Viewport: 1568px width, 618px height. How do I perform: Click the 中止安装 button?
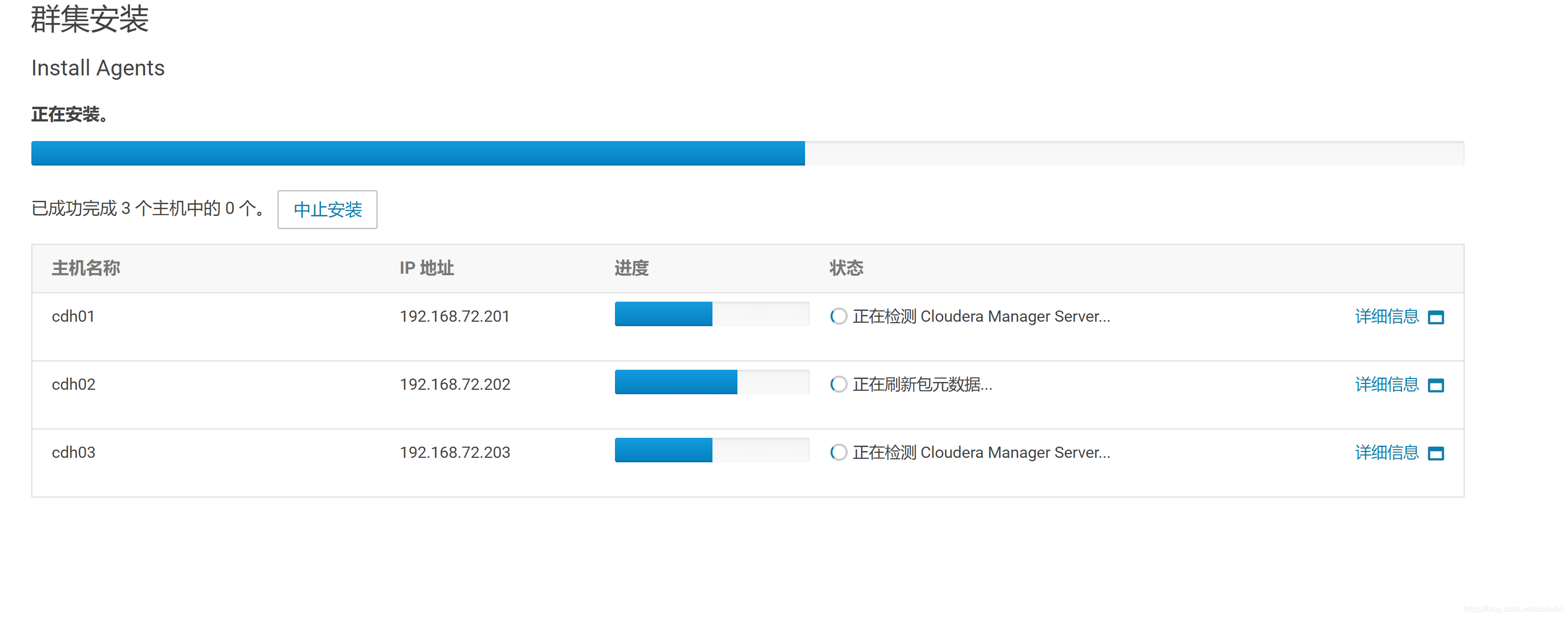pyautogui.click(x=327, y=210)
